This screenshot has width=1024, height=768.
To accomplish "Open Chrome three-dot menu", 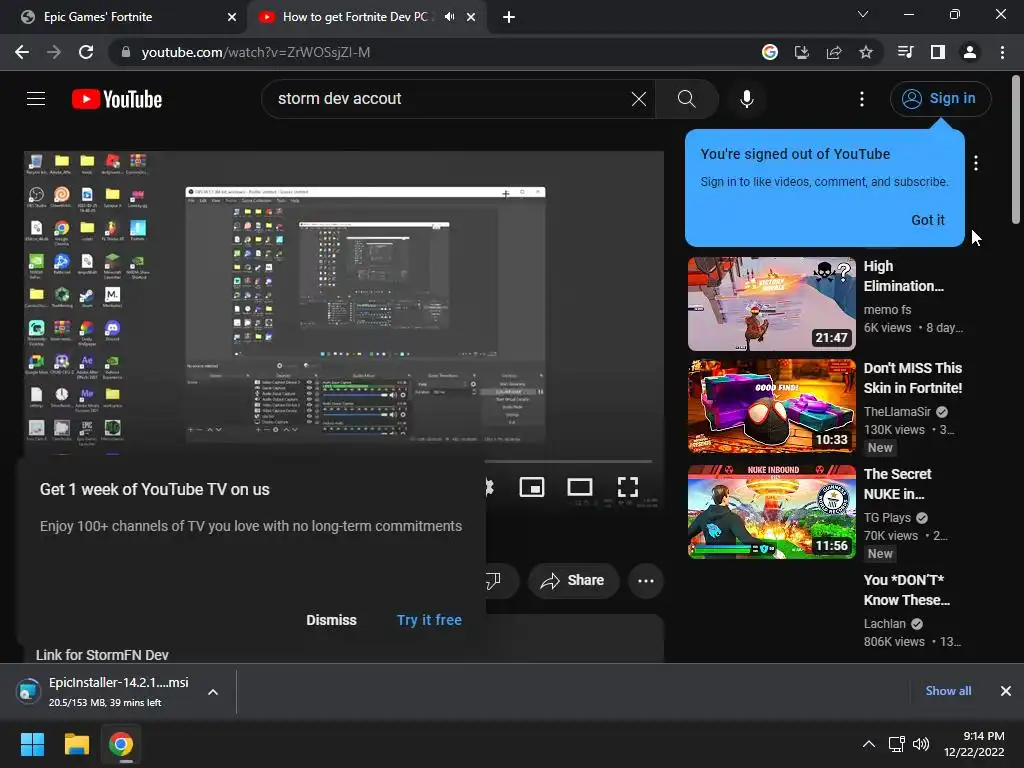I will [1002, 52].
